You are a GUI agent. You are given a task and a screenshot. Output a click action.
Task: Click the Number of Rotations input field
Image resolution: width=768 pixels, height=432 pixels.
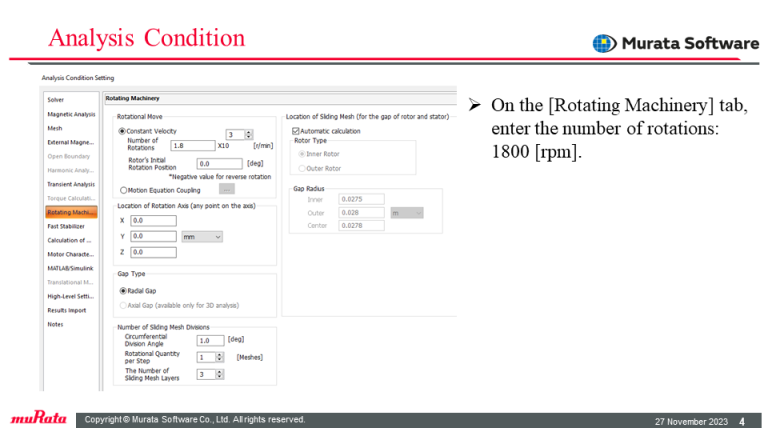[x=192, y=146]
